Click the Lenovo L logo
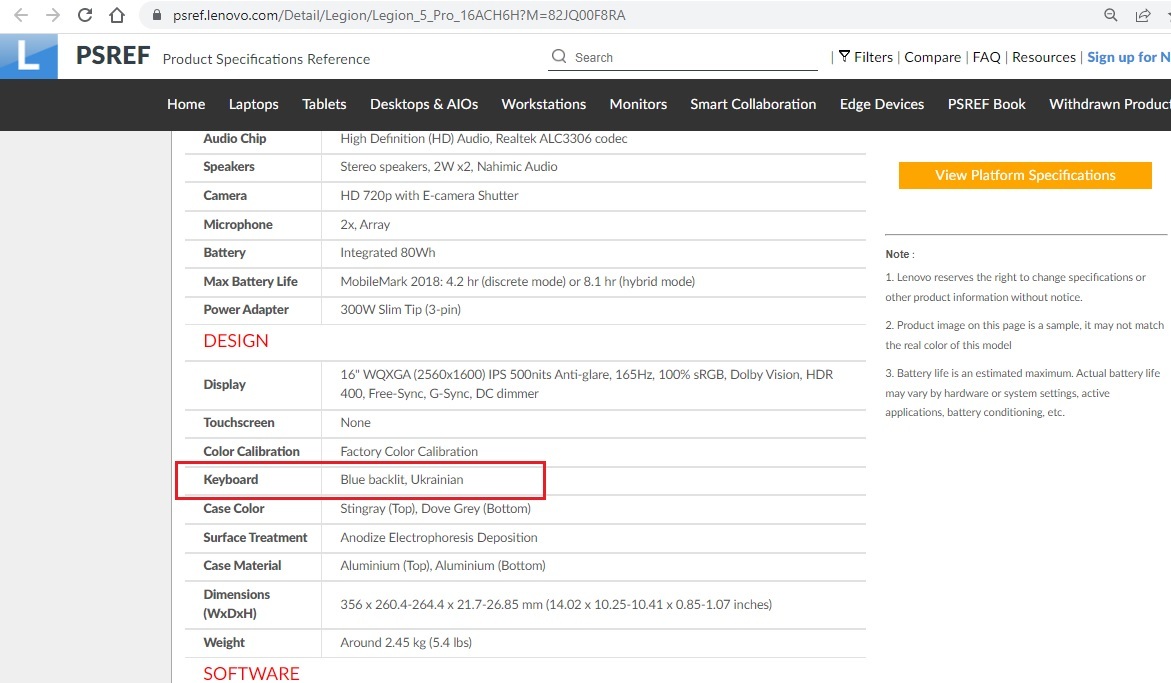The image size is (1171, 683). (x=28, y=56)
